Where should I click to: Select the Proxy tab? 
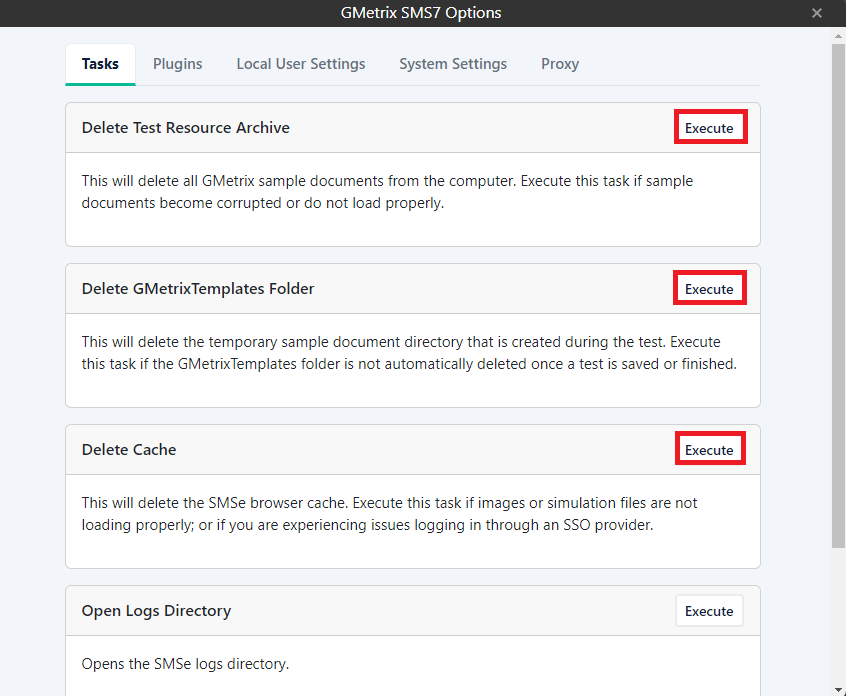[x=560, y=64]
